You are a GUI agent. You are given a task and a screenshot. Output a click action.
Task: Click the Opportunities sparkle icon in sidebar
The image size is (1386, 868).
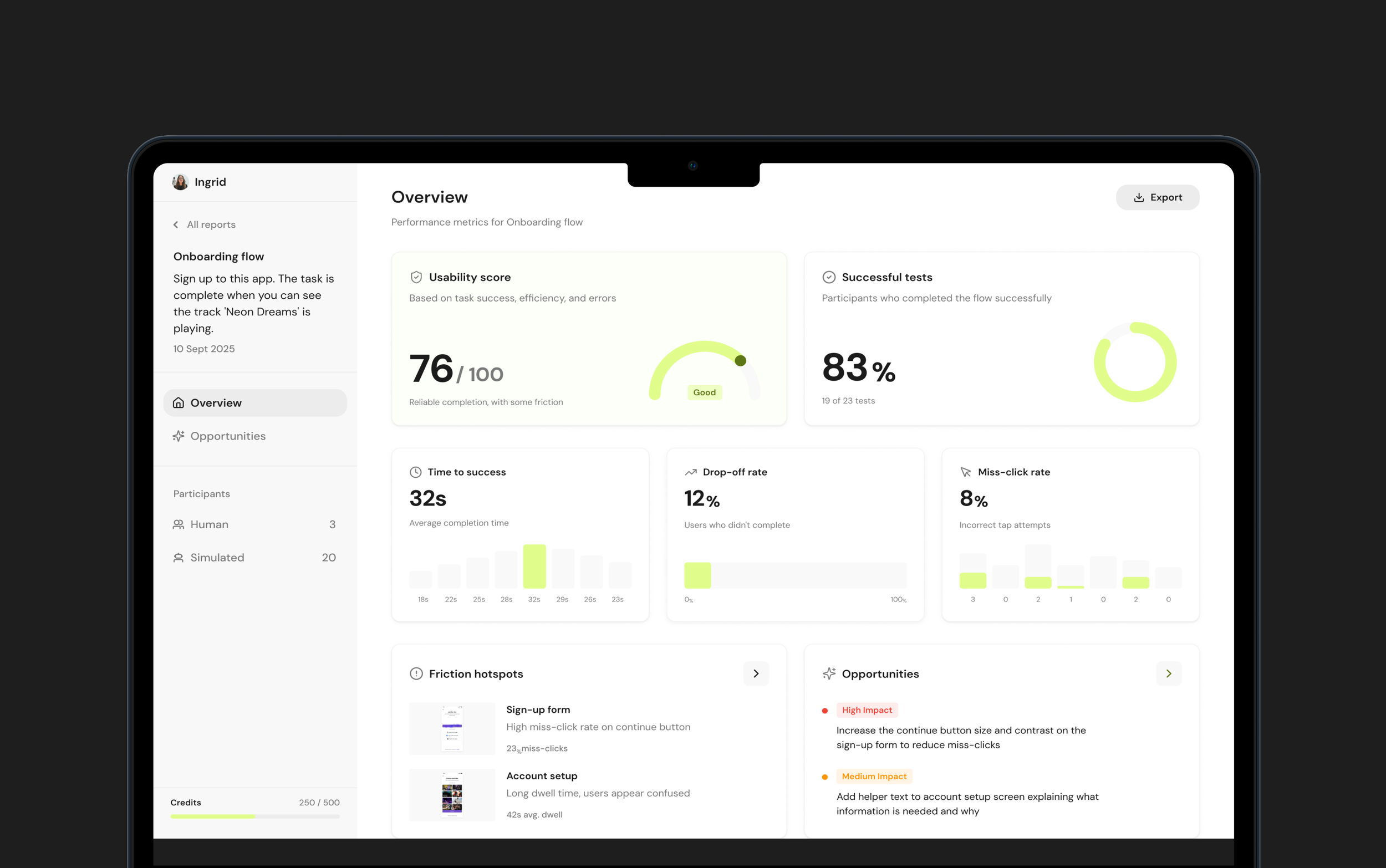point(179,436)
